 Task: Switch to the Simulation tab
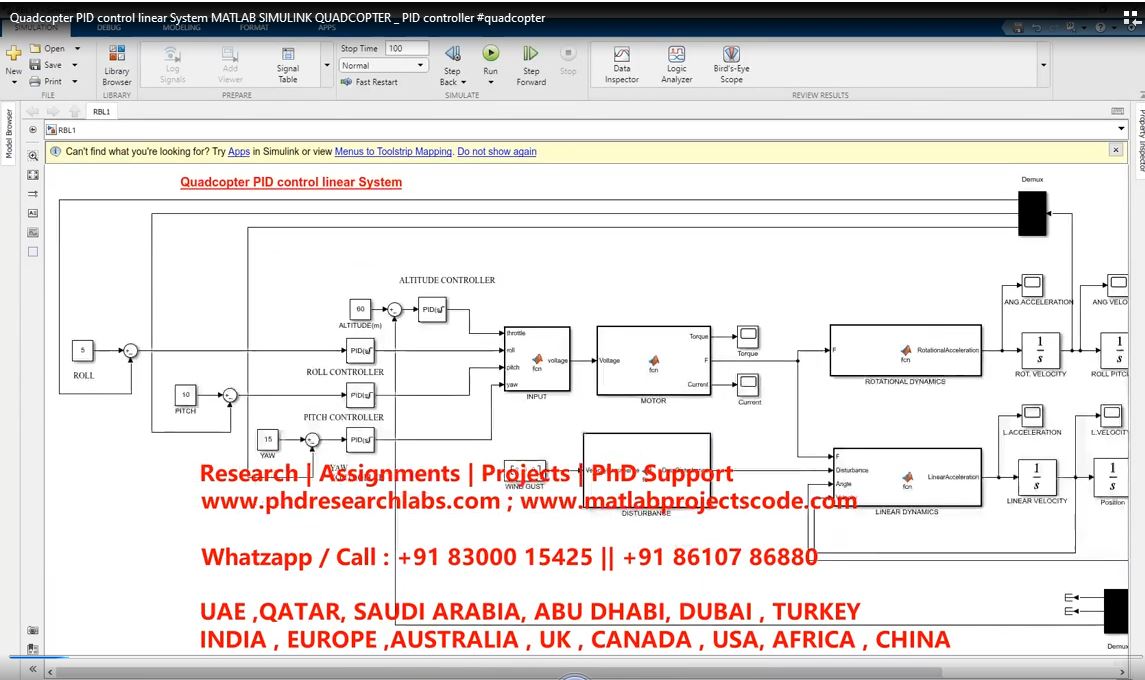click(x=35, y=28)
